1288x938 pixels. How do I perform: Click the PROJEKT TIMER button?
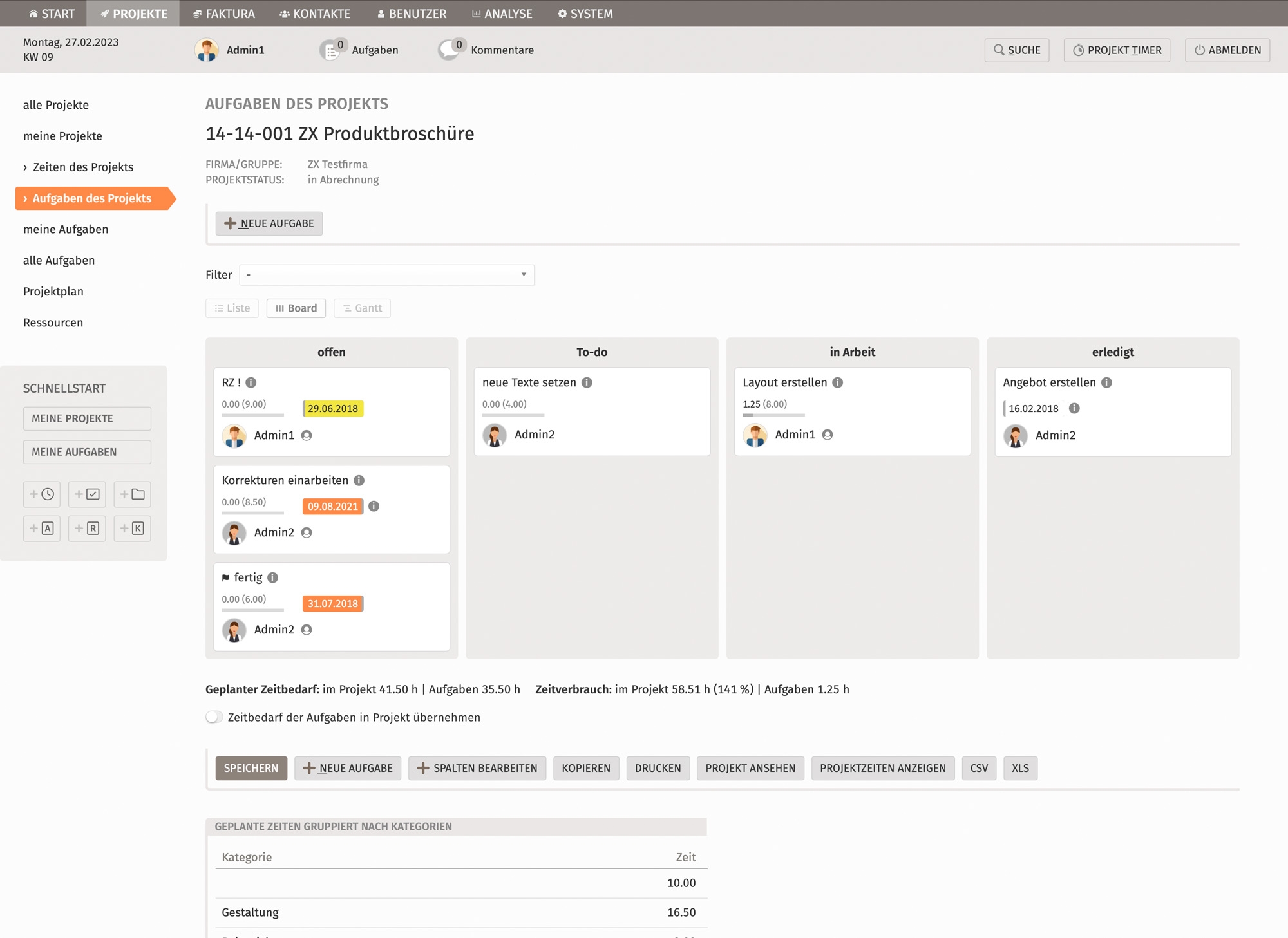(x=1117, y=50)
